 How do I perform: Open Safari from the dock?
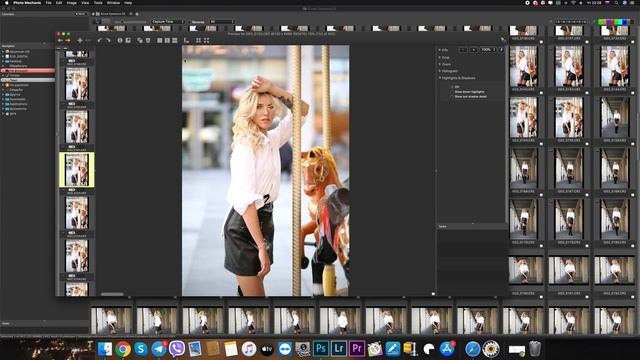click(x=473, y=349)
